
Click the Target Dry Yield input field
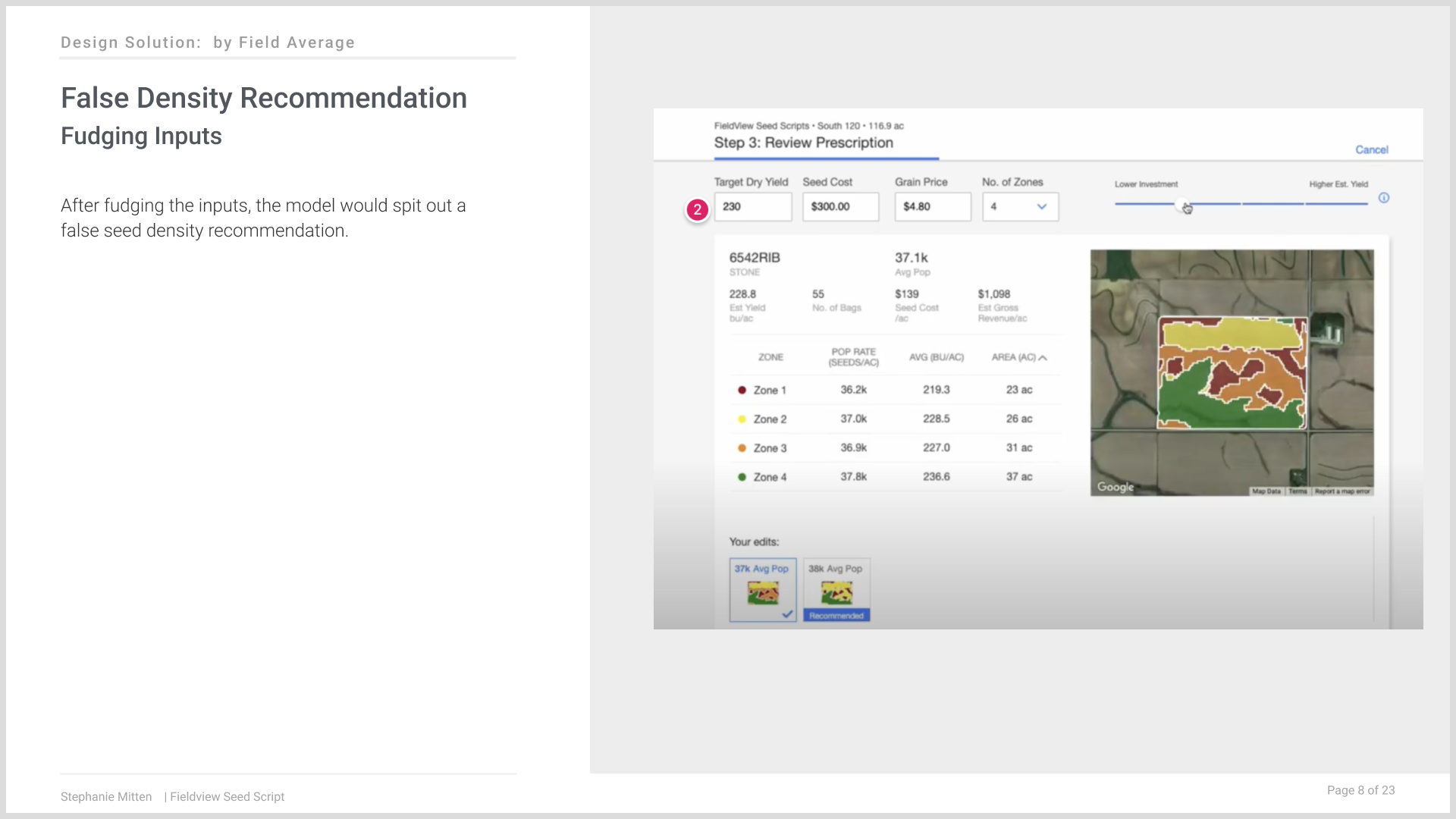click(x=752, y=206)
